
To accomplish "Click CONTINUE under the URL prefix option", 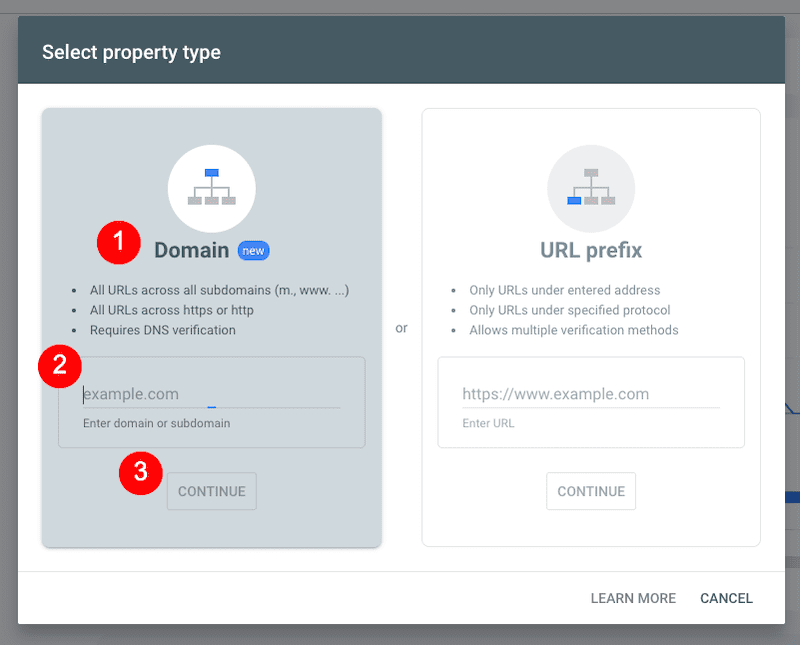I will pos(591,491).
